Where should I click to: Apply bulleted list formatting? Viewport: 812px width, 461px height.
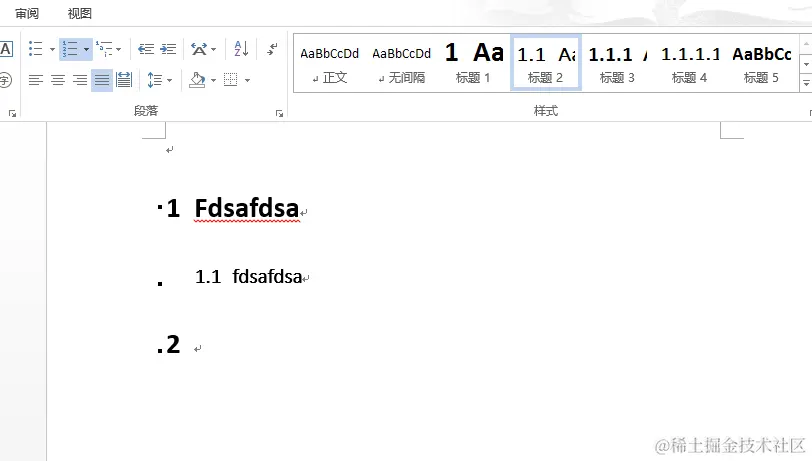coord(35,49)
